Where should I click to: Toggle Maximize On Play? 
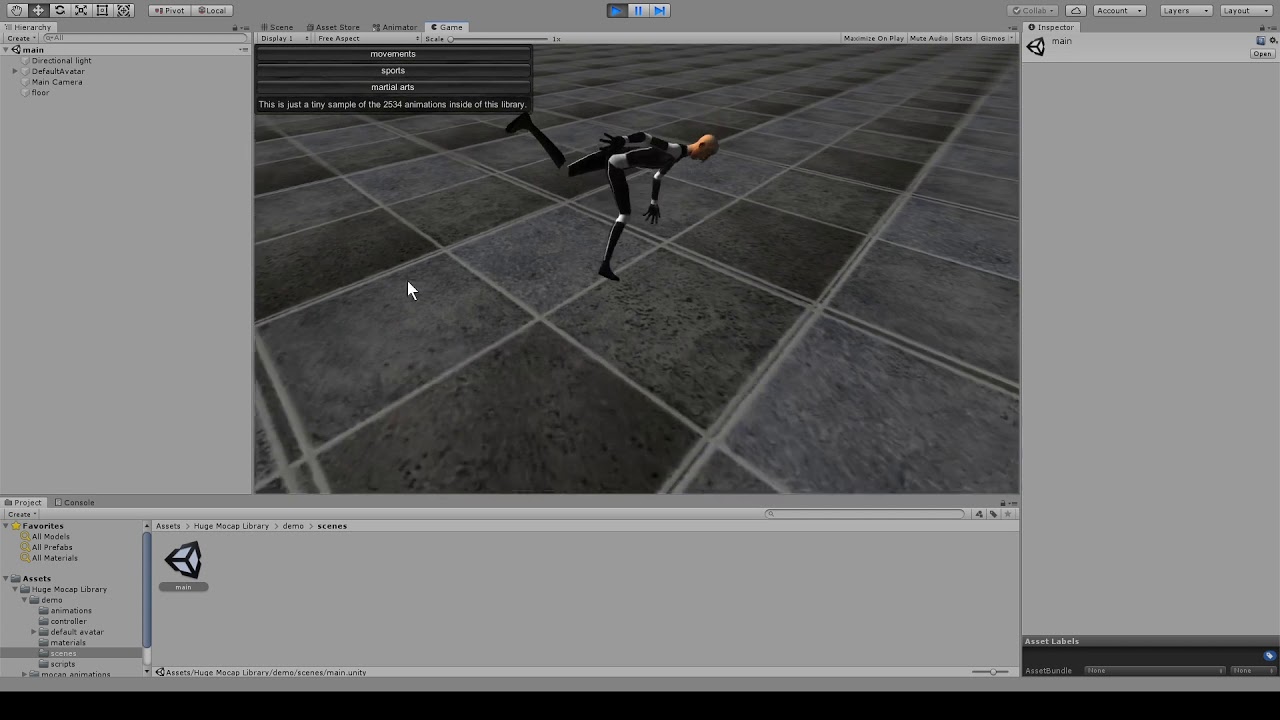tap(873, 38)
